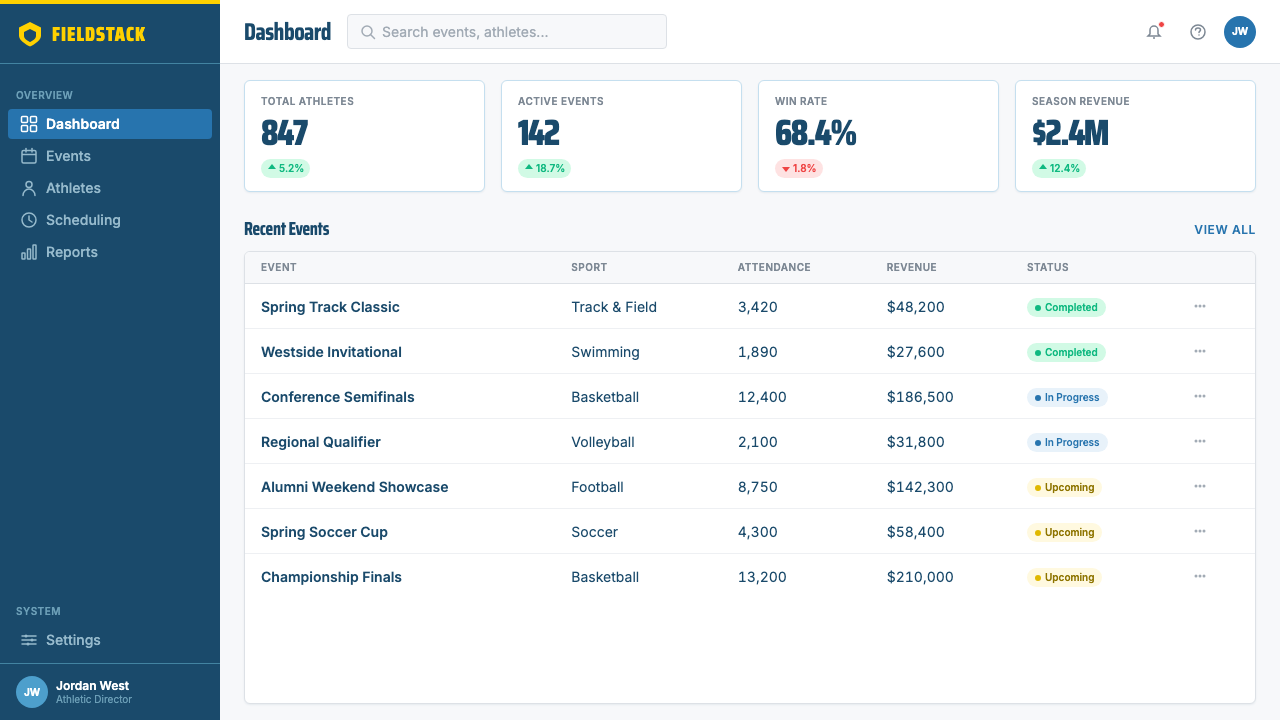
Task: Open the JW profile avatar menu
Action: point(1240,32)
